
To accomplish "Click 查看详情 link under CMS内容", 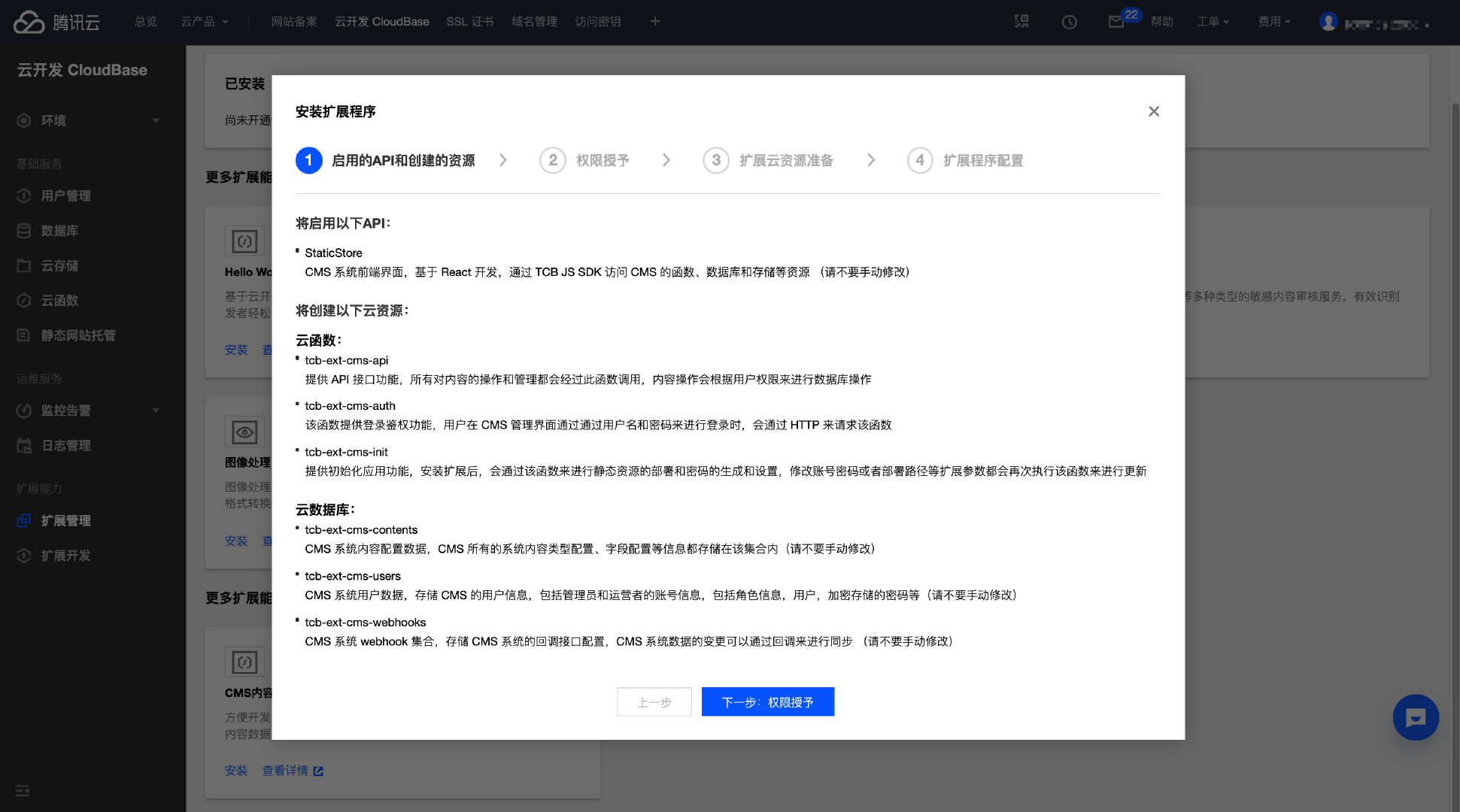I will coord(285,771).
